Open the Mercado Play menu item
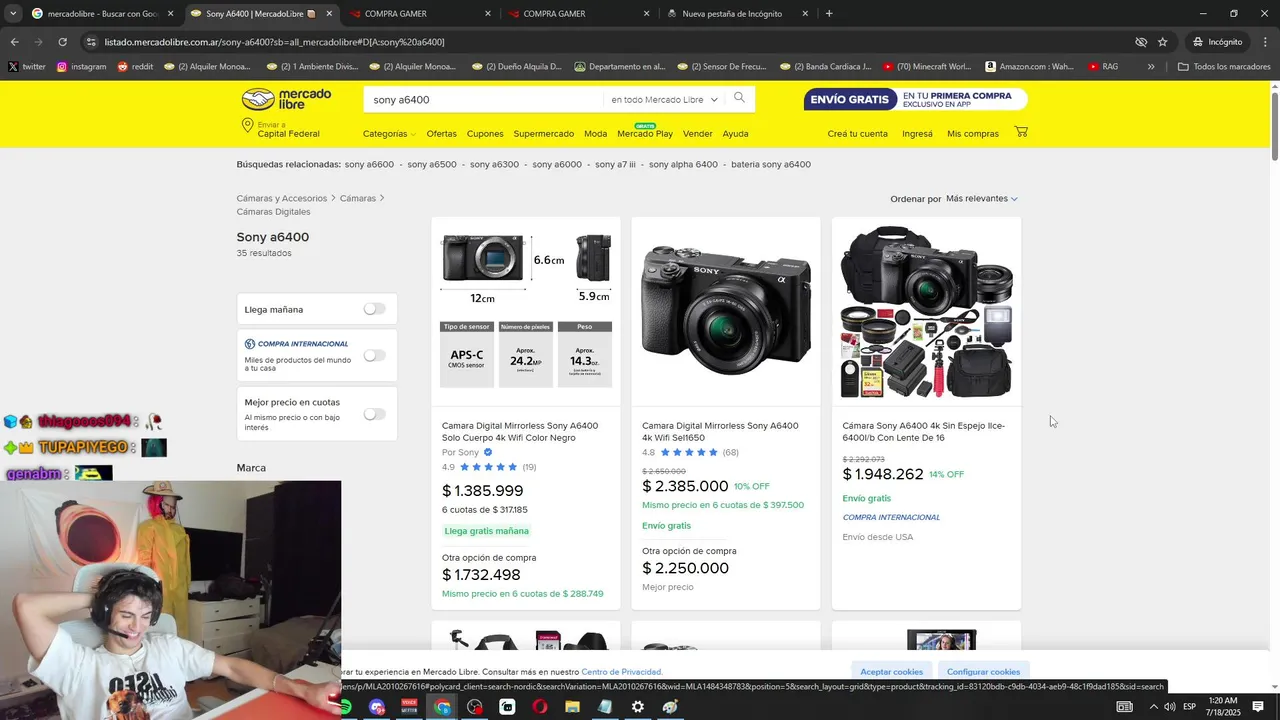The width and height of the screenshot is (1280, 720). (x=645, y=134)
